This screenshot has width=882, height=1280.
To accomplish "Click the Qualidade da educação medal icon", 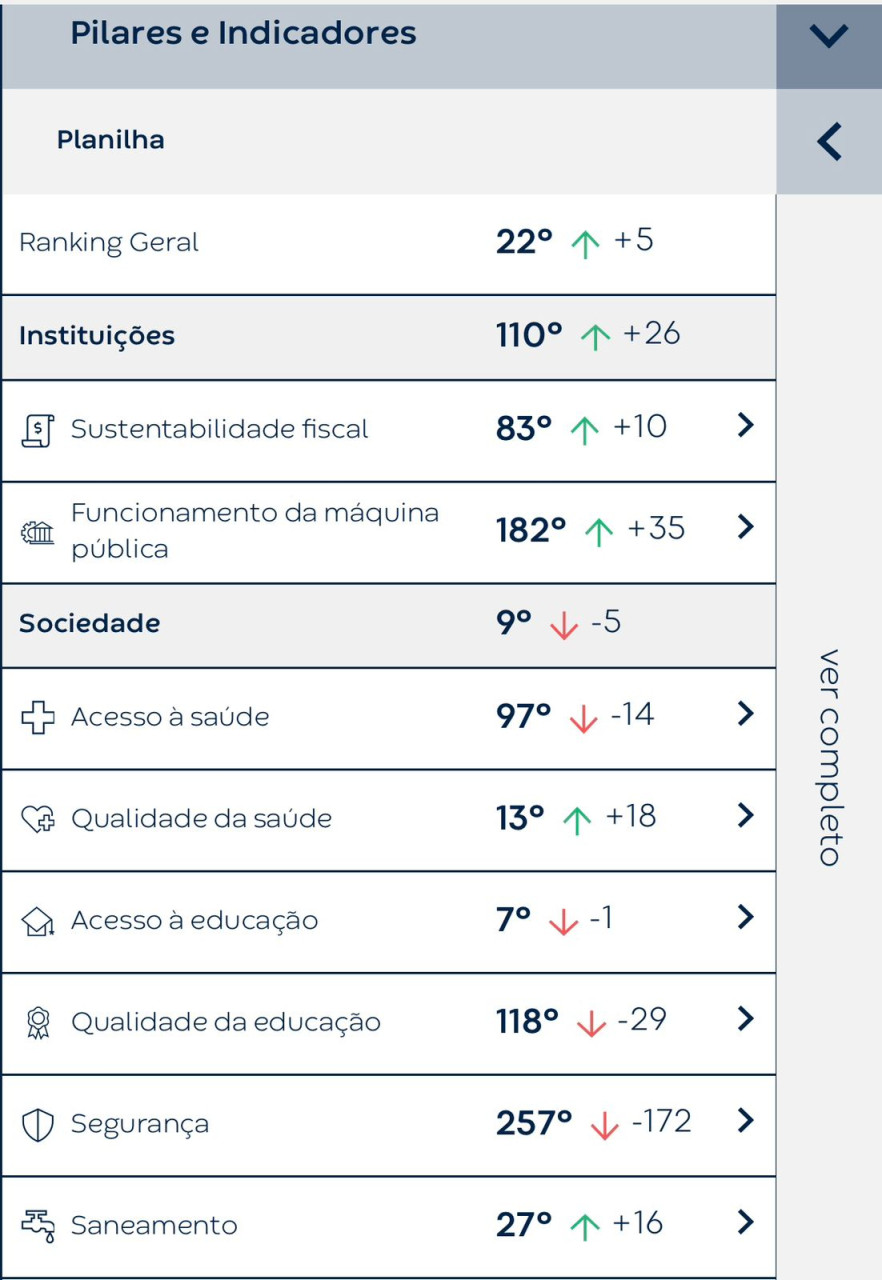I will coord(38,1023).
